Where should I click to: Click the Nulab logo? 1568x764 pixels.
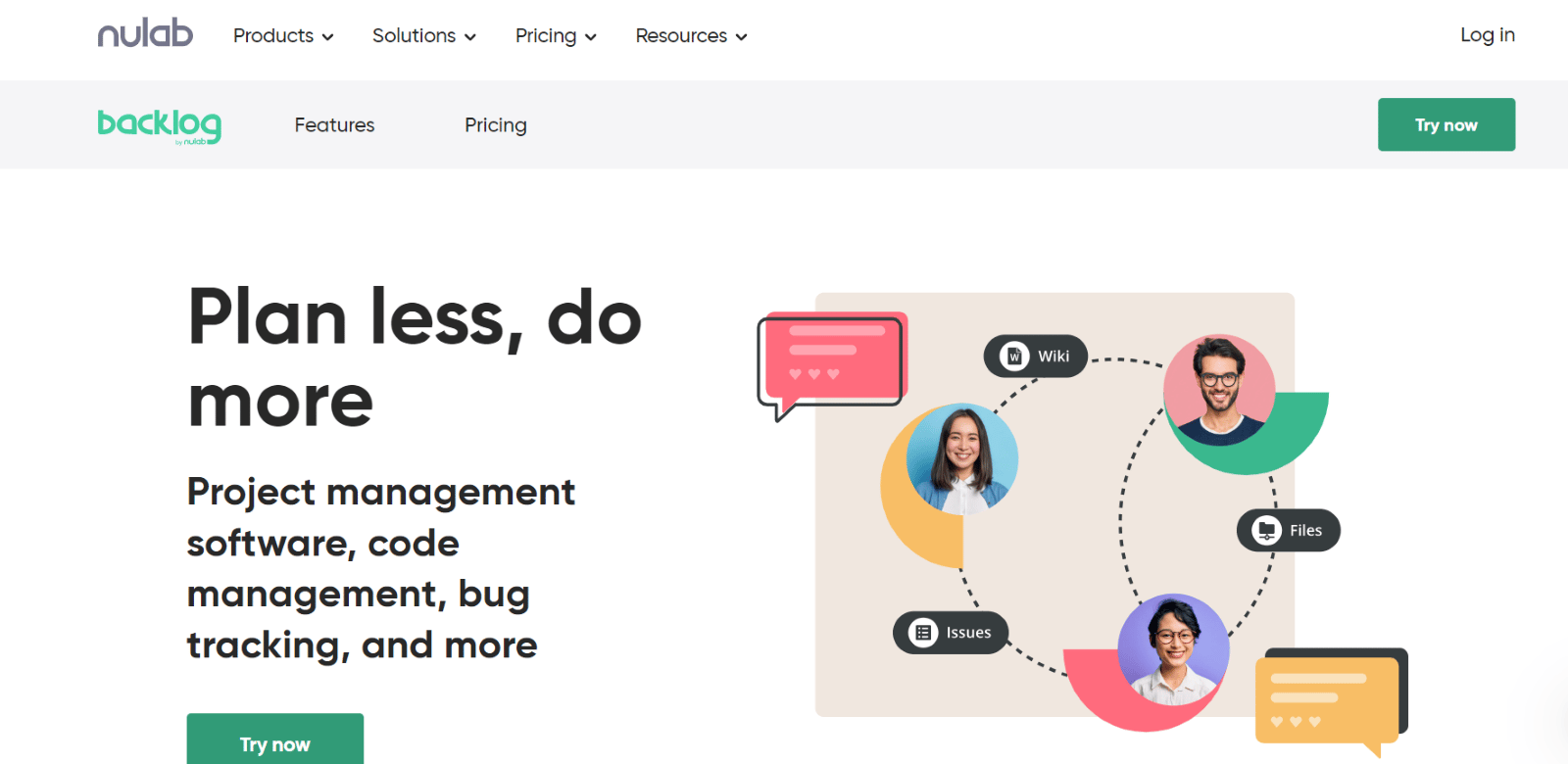[145, 33]
